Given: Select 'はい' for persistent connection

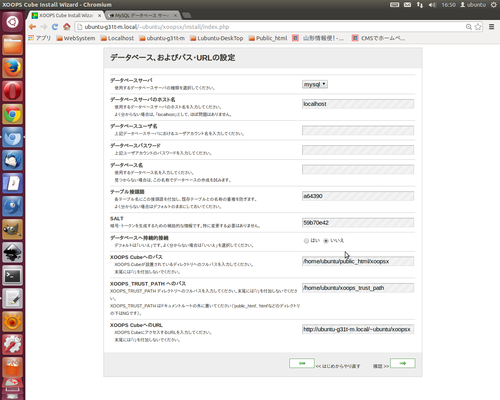Looking at the screenshot, I should (306, 241).
